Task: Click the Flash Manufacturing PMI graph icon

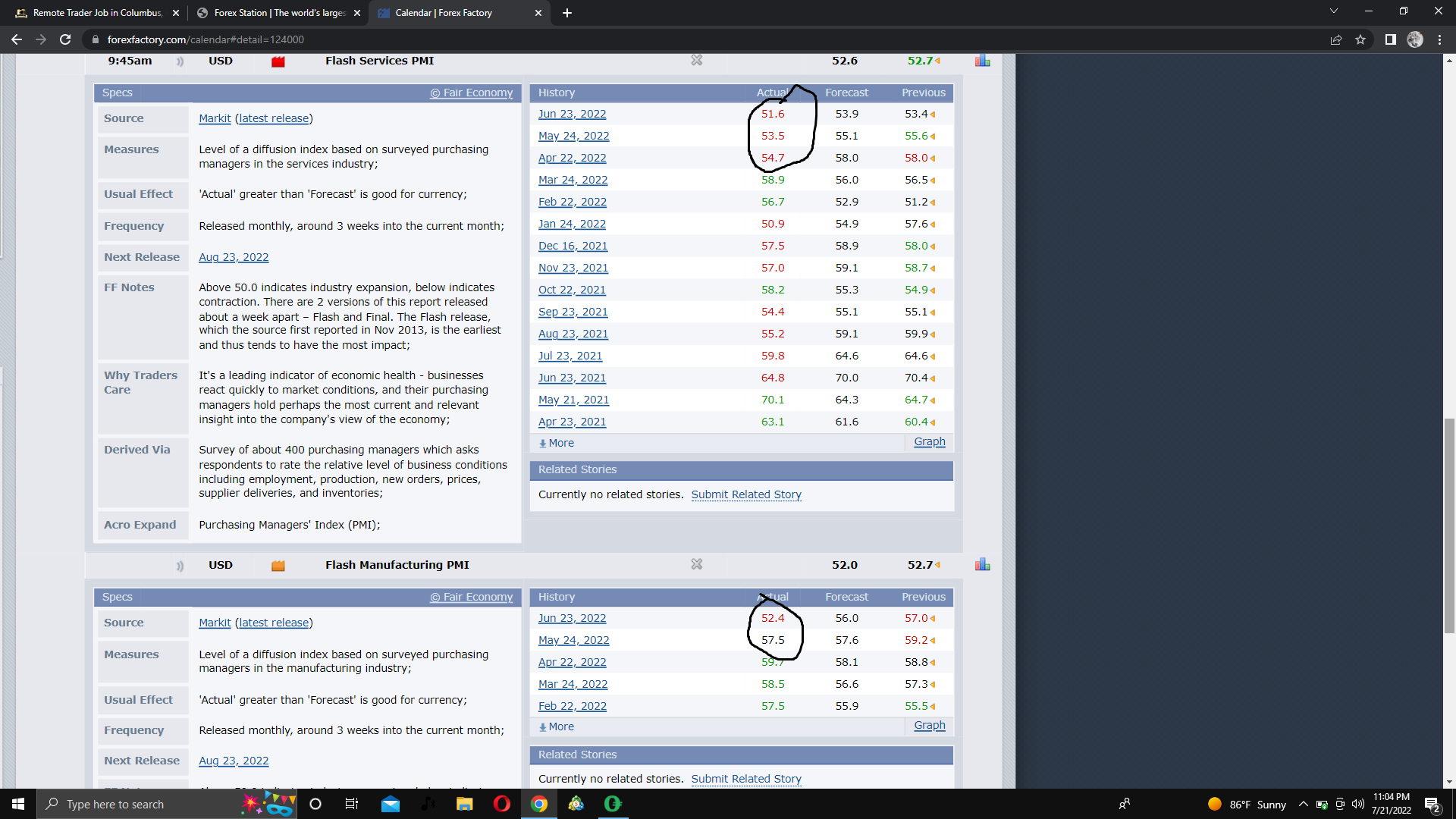Action: [x=982, y=564]
